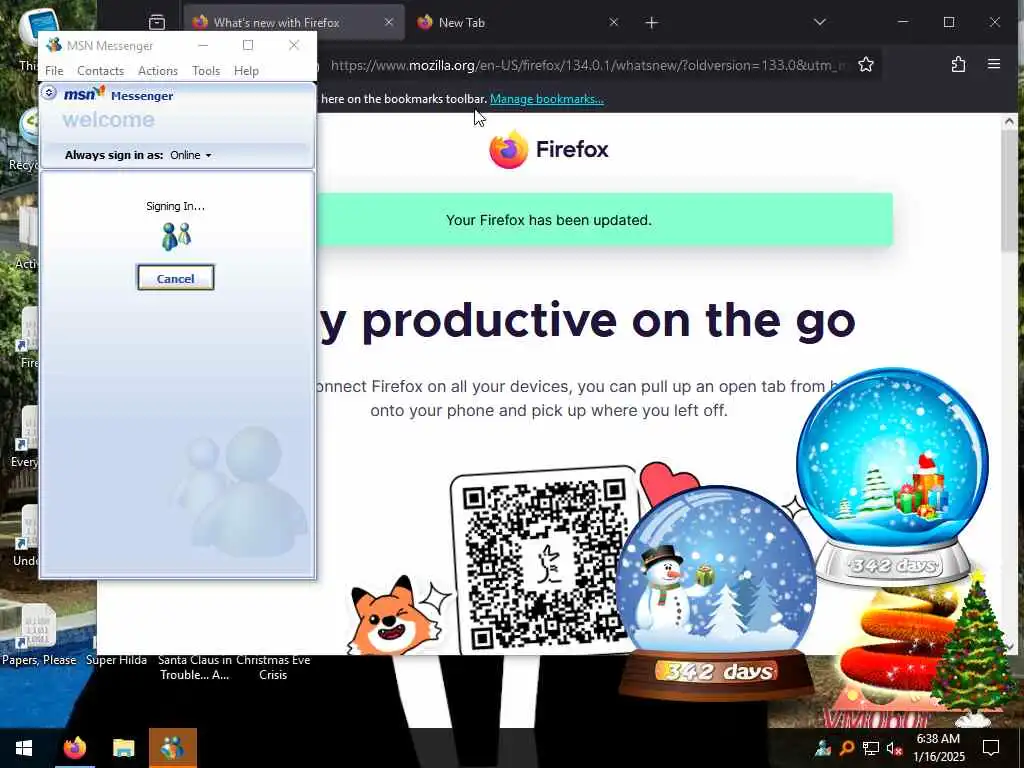Click the Firefox address bar URL field

click(x=586, y=65)
